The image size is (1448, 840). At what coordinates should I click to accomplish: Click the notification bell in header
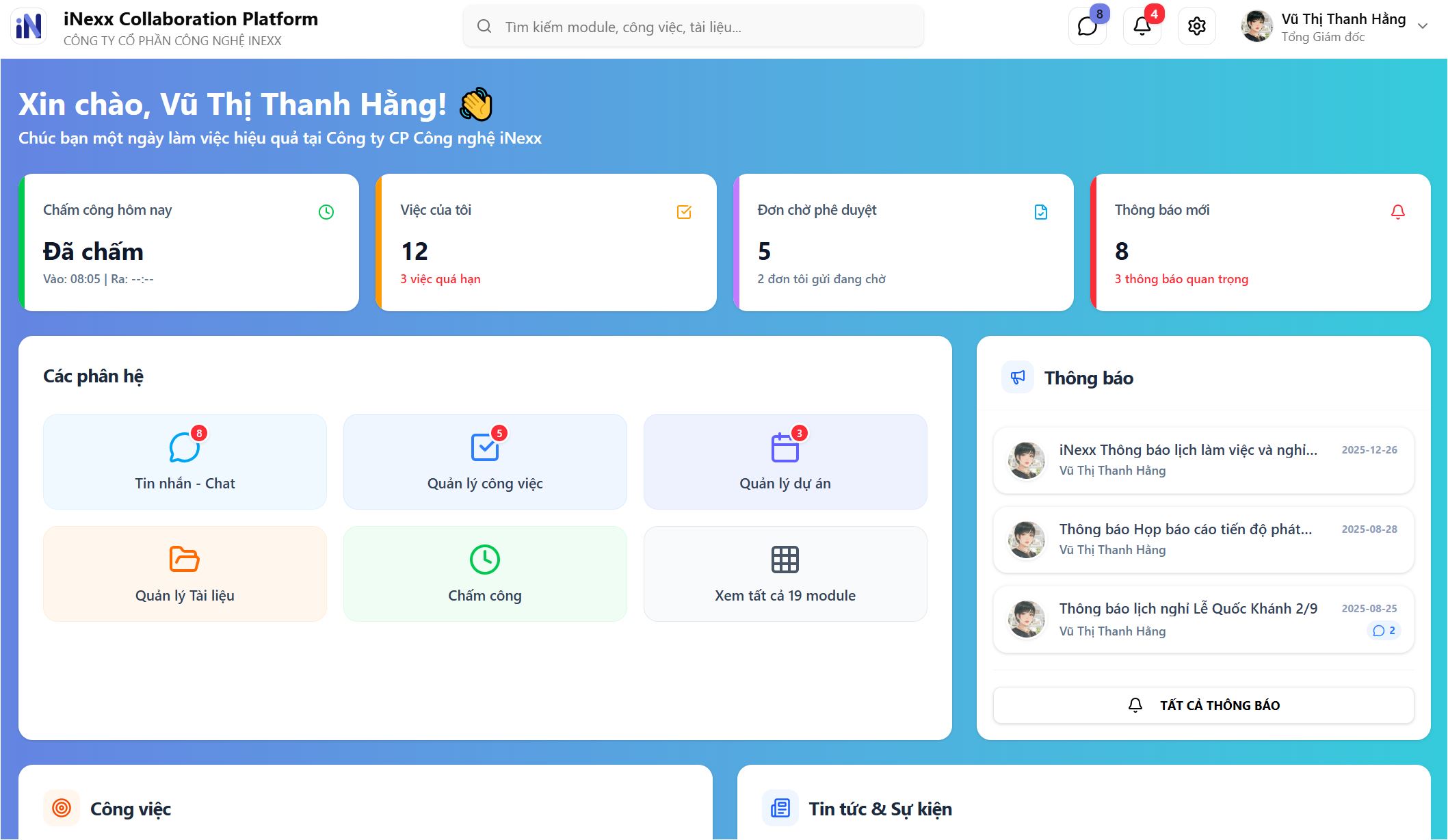1142,27
